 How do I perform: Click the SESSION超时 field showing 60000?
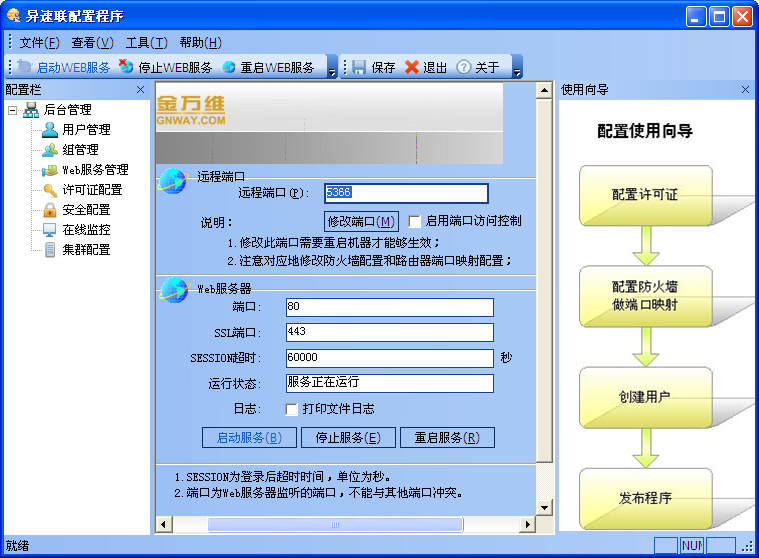coord(390,358)
